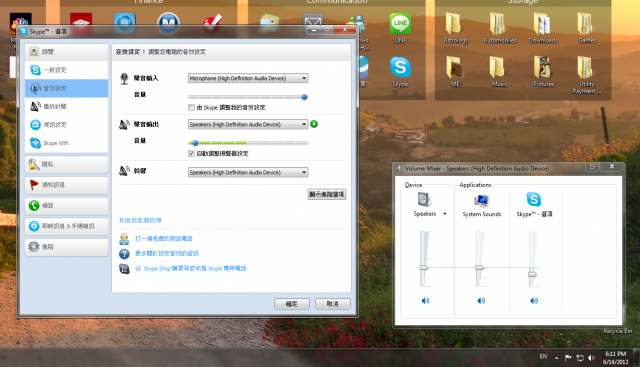Open the LINE desktop shortcut
Viewport: 640px width, 367px height.
click(400, 27)
